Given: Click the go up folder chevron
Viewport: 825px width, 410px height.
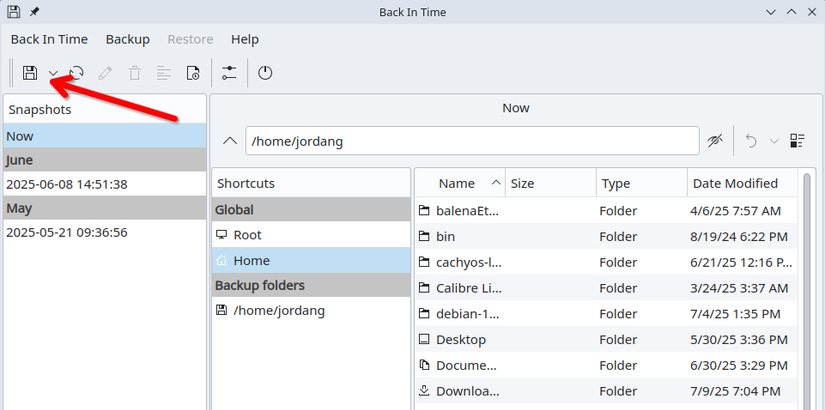Looking at the screenshot, I should pyautogui.click(x=230, y=141).
